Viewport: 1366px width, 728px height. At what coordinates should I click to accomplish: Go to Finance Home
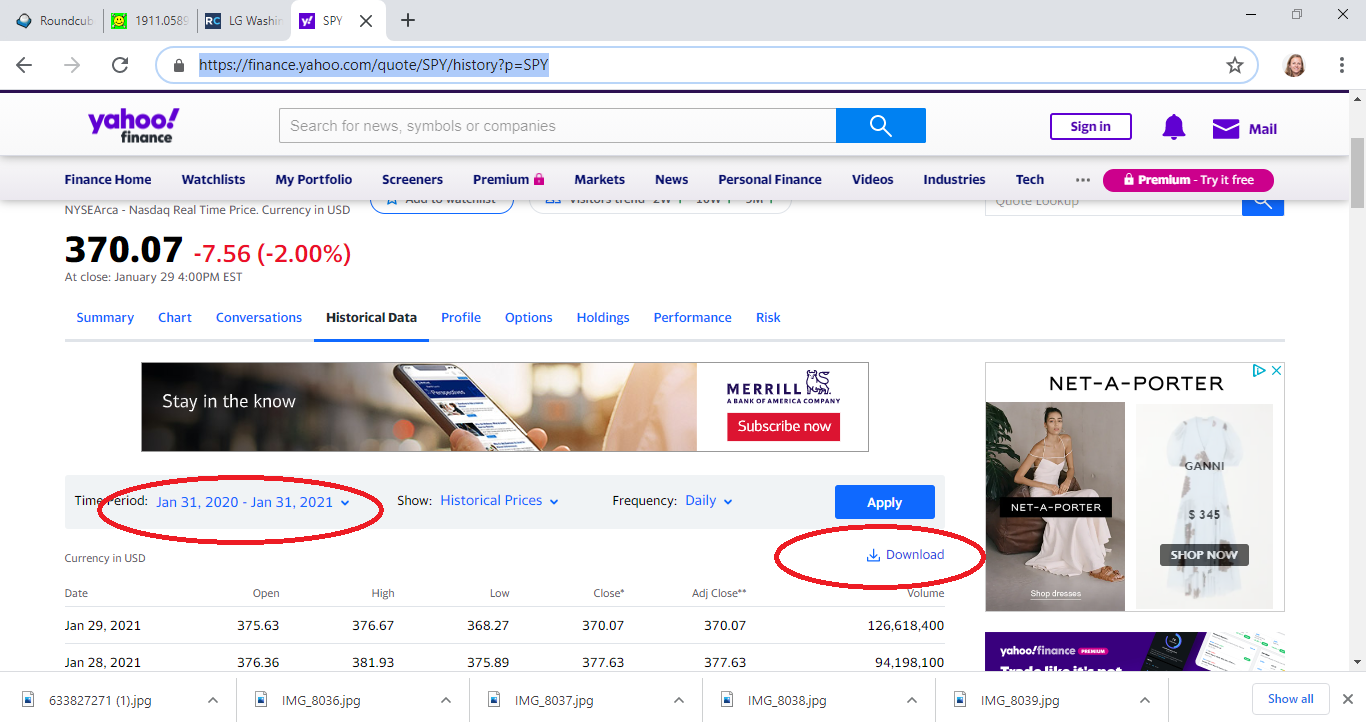pos(108,179)
